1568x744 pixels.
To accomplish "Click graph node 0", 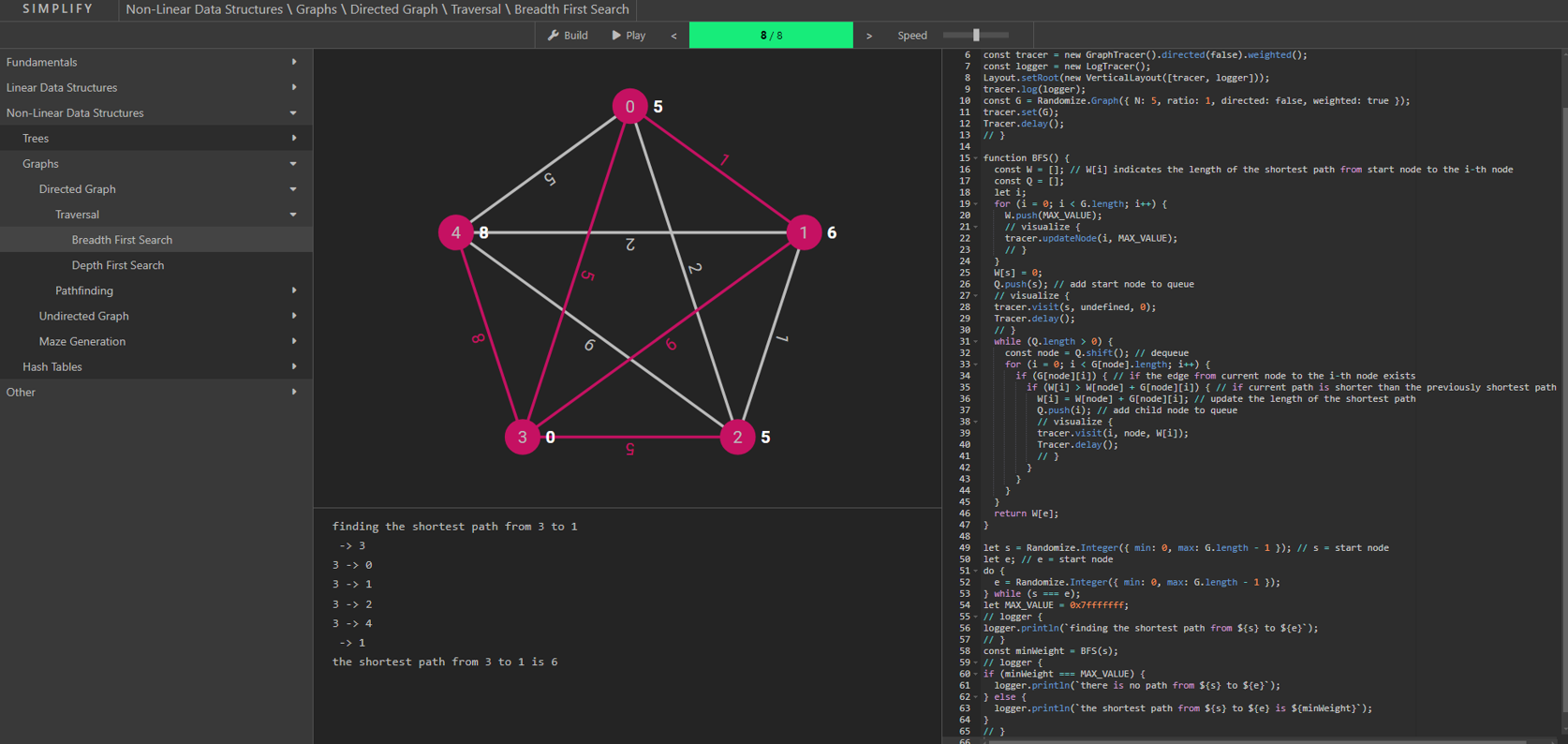I will pyautogui.click(x=629, y=107).
